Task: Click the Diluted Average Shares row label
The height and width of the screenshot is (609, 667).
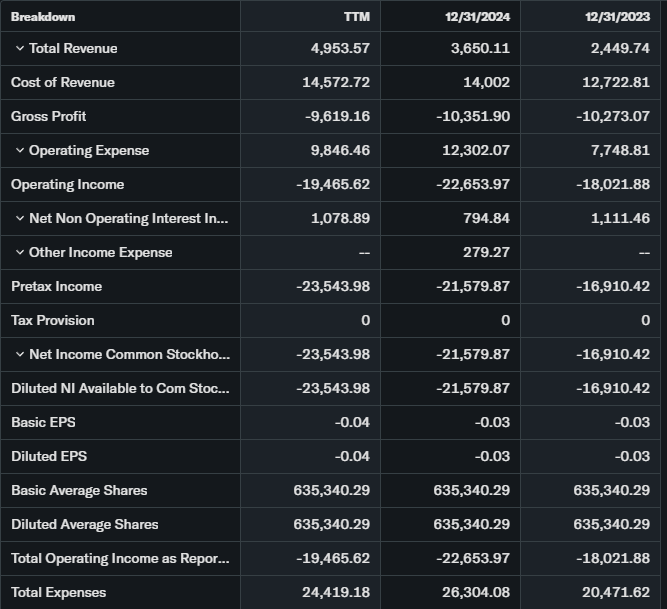Action: click(84, 525)
